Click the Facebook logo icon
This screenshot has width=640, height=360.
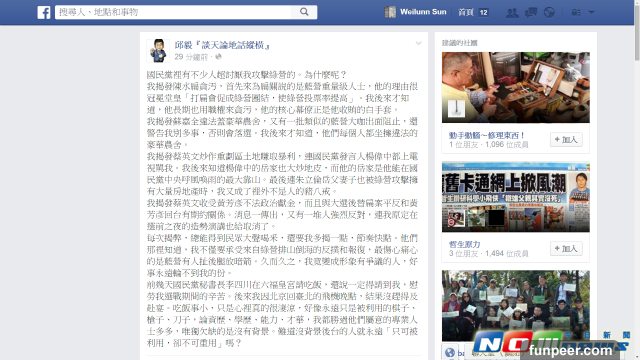point(44,12)
